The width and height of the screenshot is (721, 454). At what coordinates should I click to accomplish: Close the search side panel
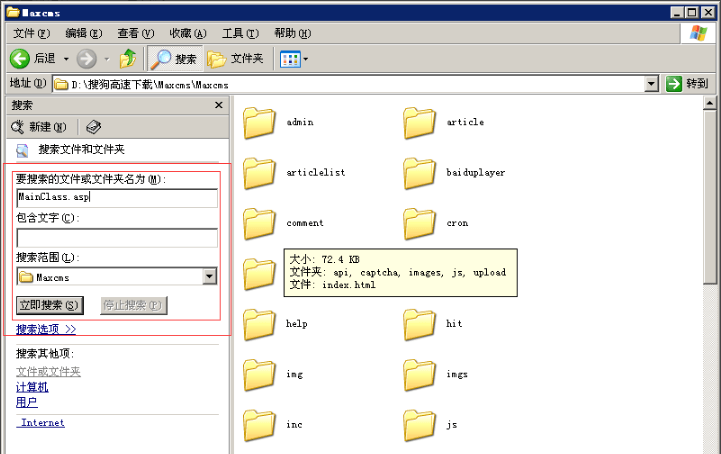(219, 105)
